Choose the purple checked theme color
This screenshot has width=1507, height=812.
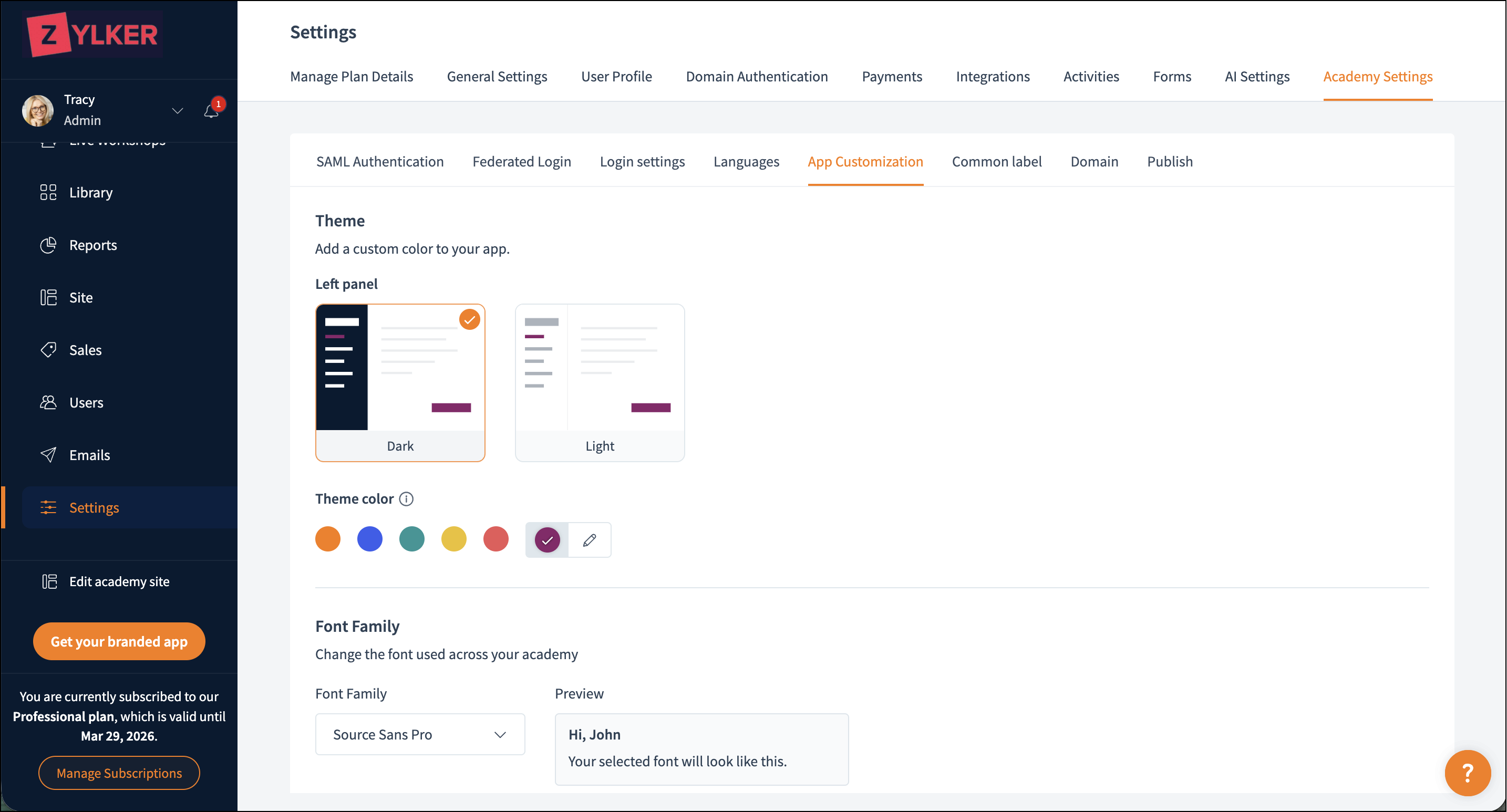(547, 539)
